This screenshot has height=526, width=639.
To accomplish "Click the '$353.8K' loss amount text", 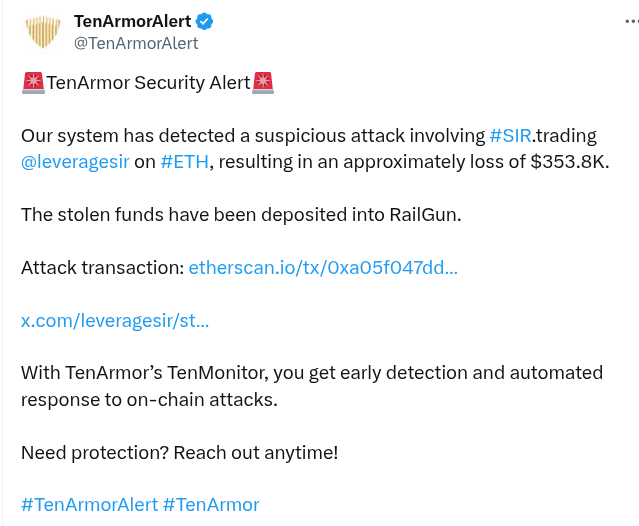I will [570, 162].
